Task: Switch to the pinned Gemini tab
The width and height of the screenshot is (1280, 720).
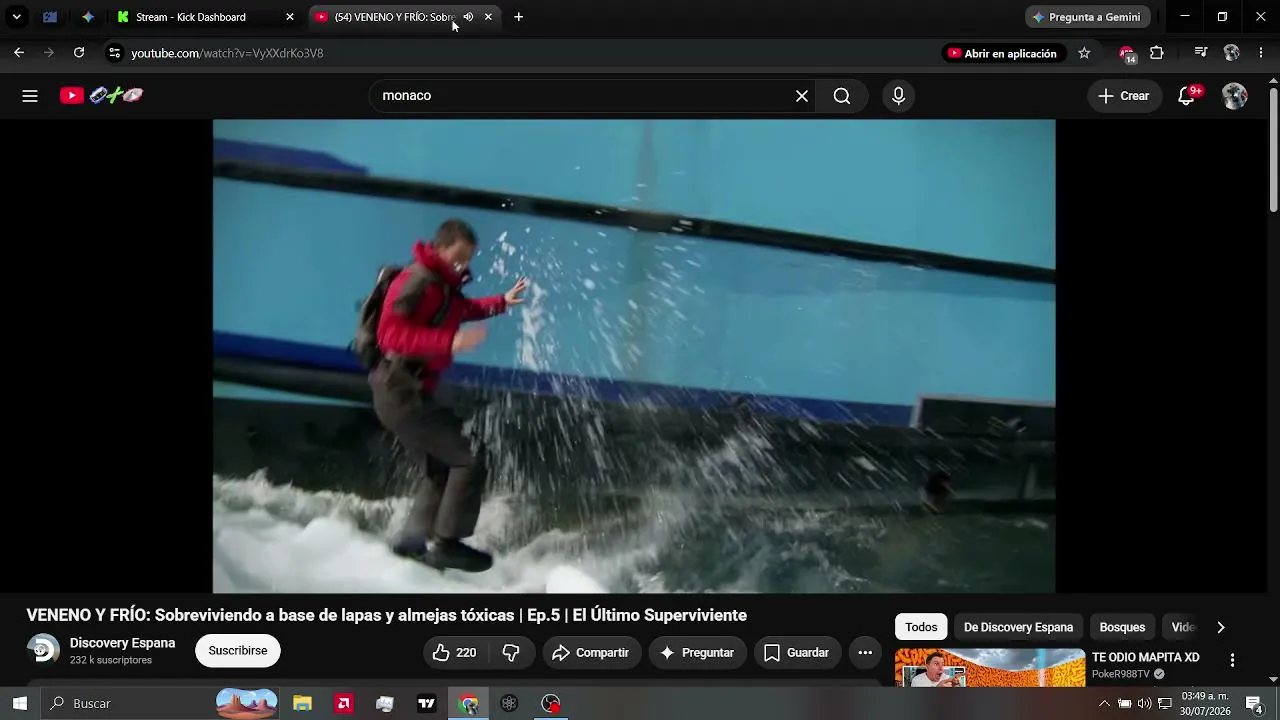Action: [88, 17]
